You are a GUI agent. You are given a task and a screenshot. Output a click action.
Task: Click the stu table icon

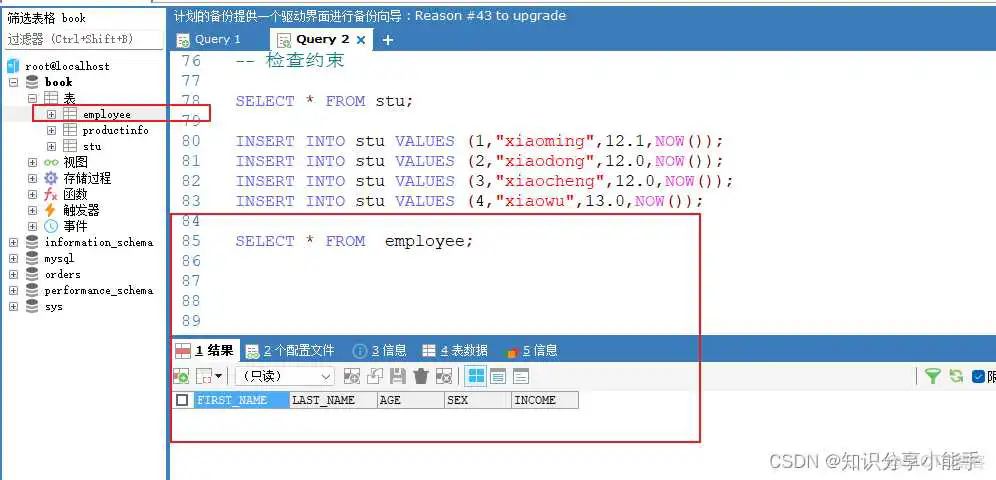[x=70, y=146]
